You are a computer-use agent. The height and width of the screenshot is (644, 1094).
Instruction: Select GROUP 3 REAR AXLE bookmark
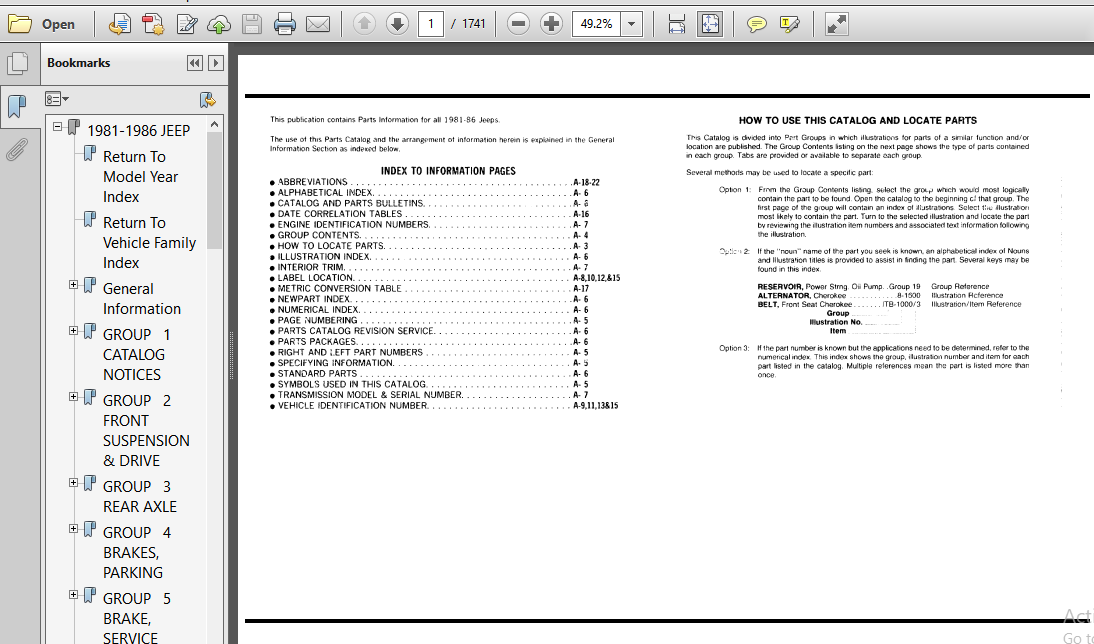coord(140,496)
